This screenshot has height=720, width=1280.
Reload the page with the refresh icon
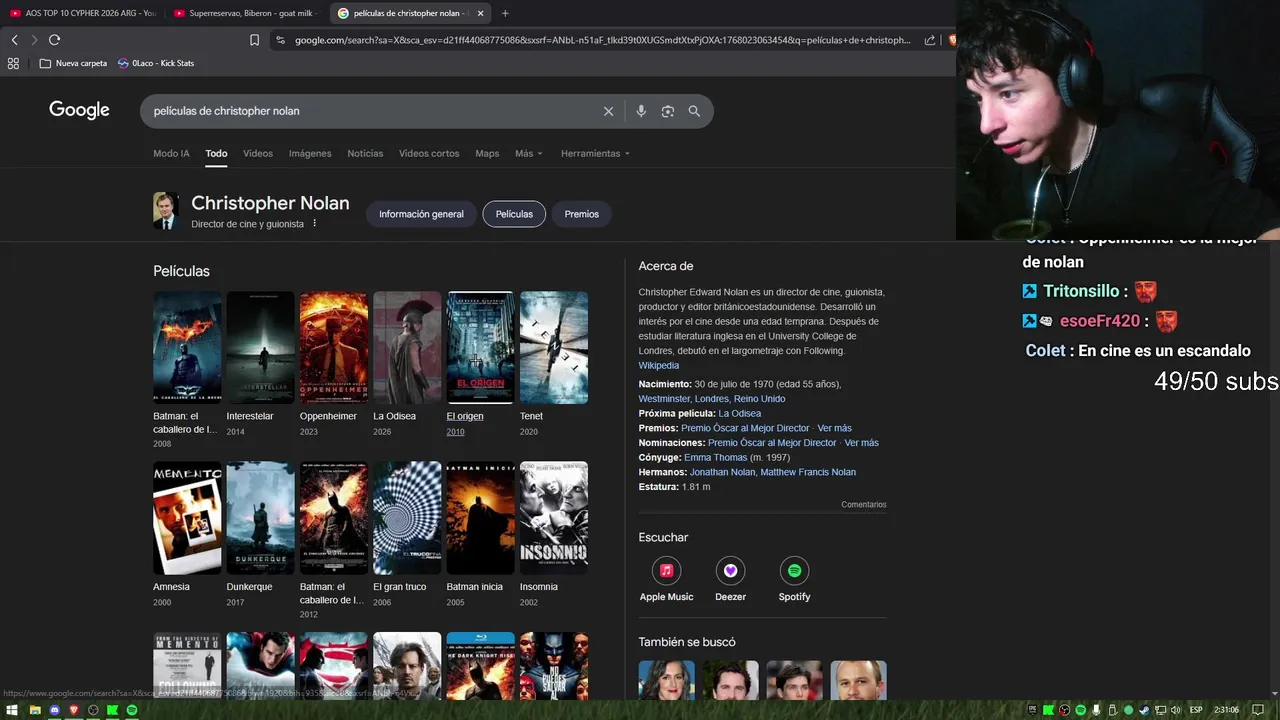54,40
